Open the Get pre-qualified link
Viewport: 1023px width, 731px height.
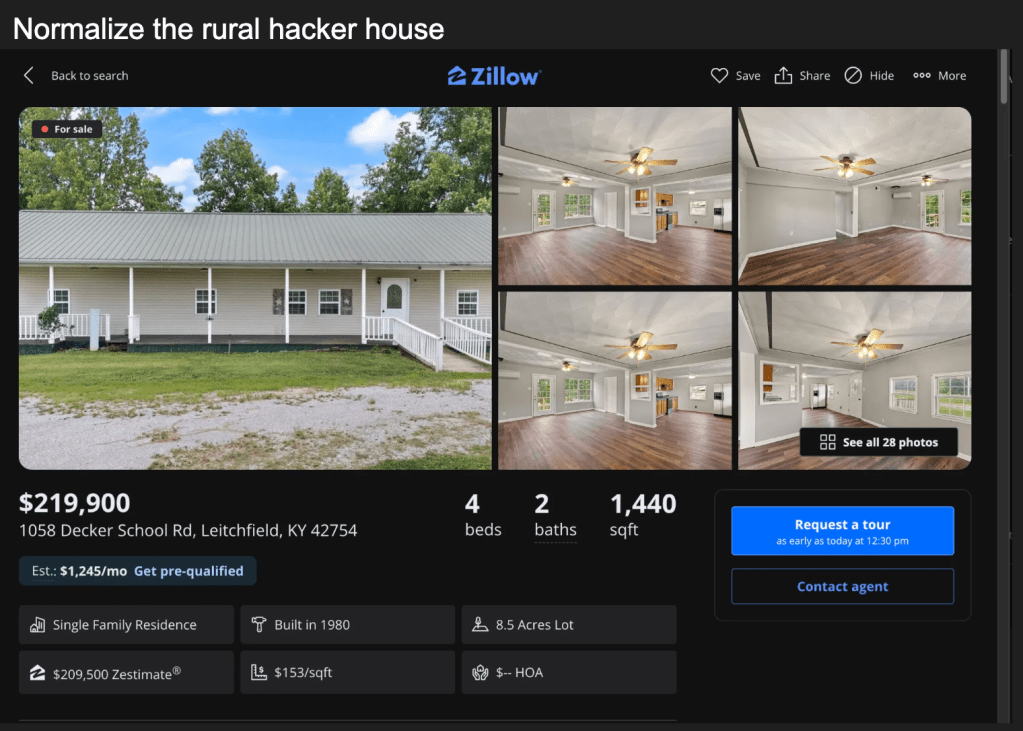point(189,571)
